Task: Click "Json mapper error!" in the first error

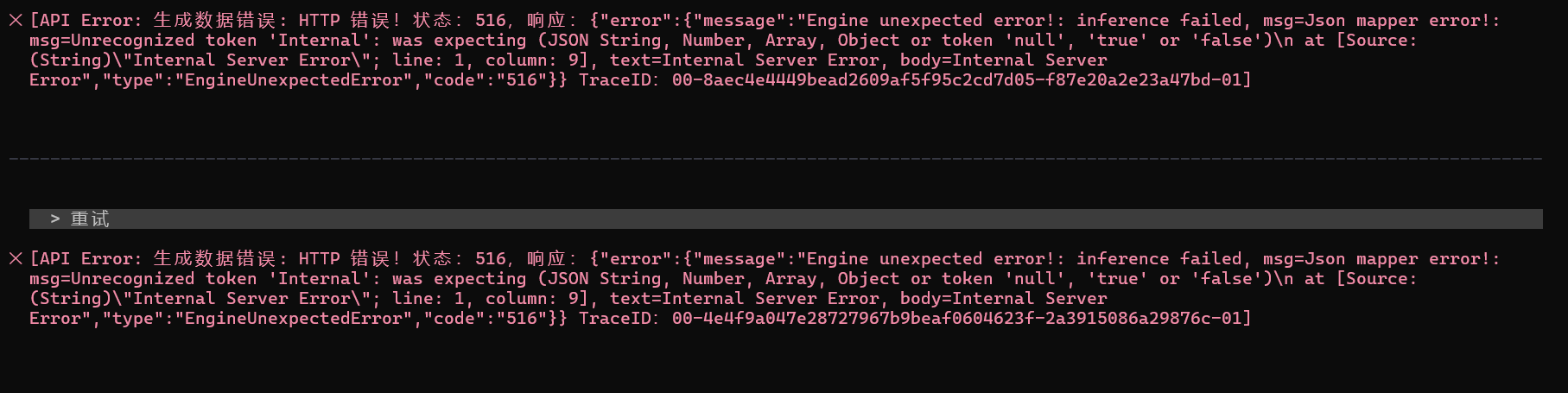Action: [1400, 21]
